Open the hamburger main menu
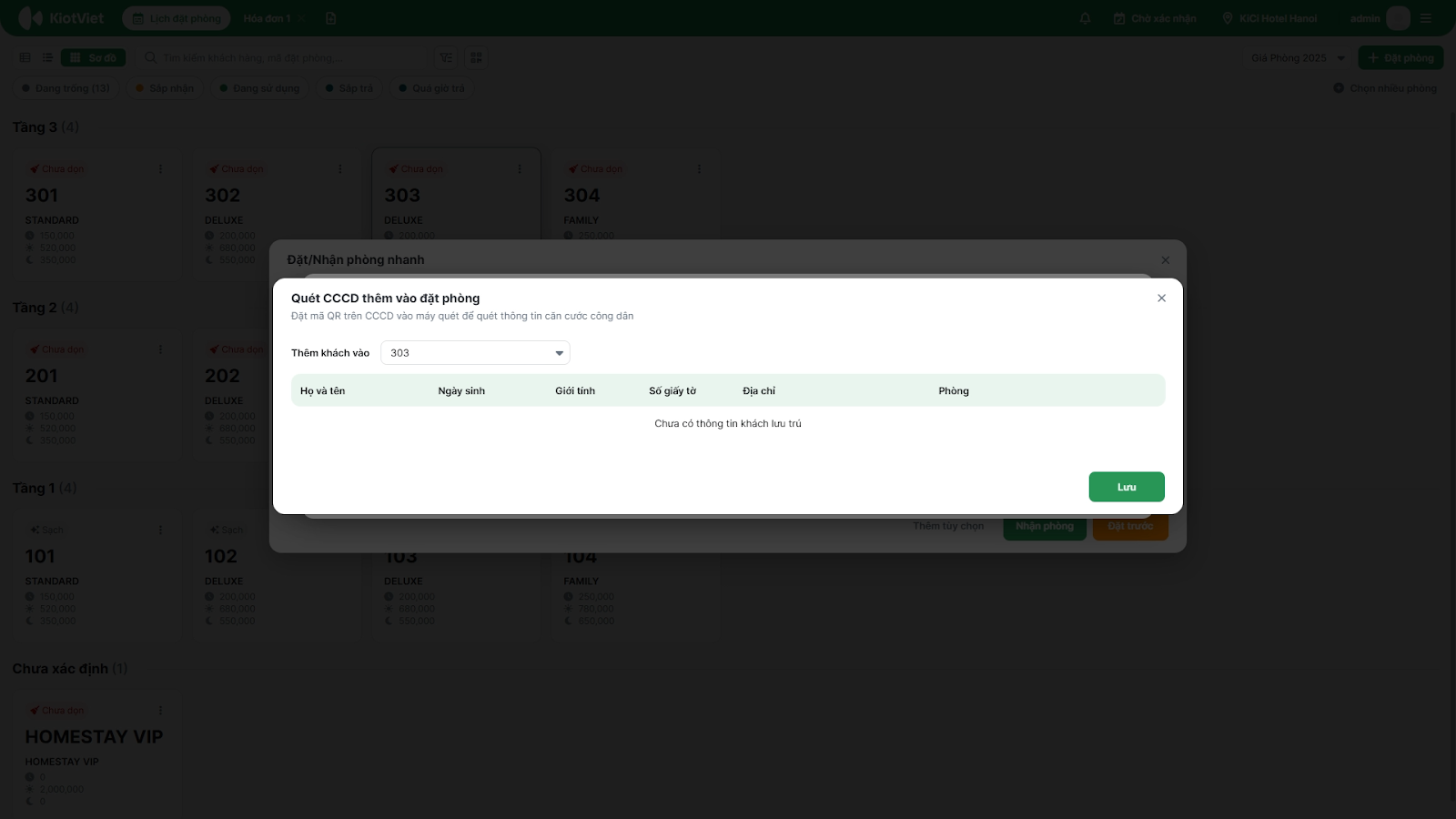 1426,18
